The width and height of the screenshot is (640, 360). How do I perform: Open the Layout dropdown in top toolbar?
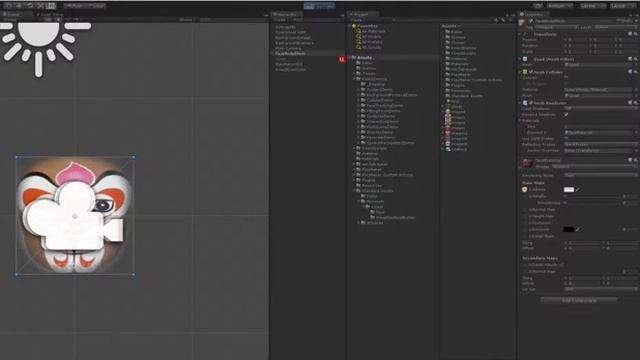[x=623, y=6]
